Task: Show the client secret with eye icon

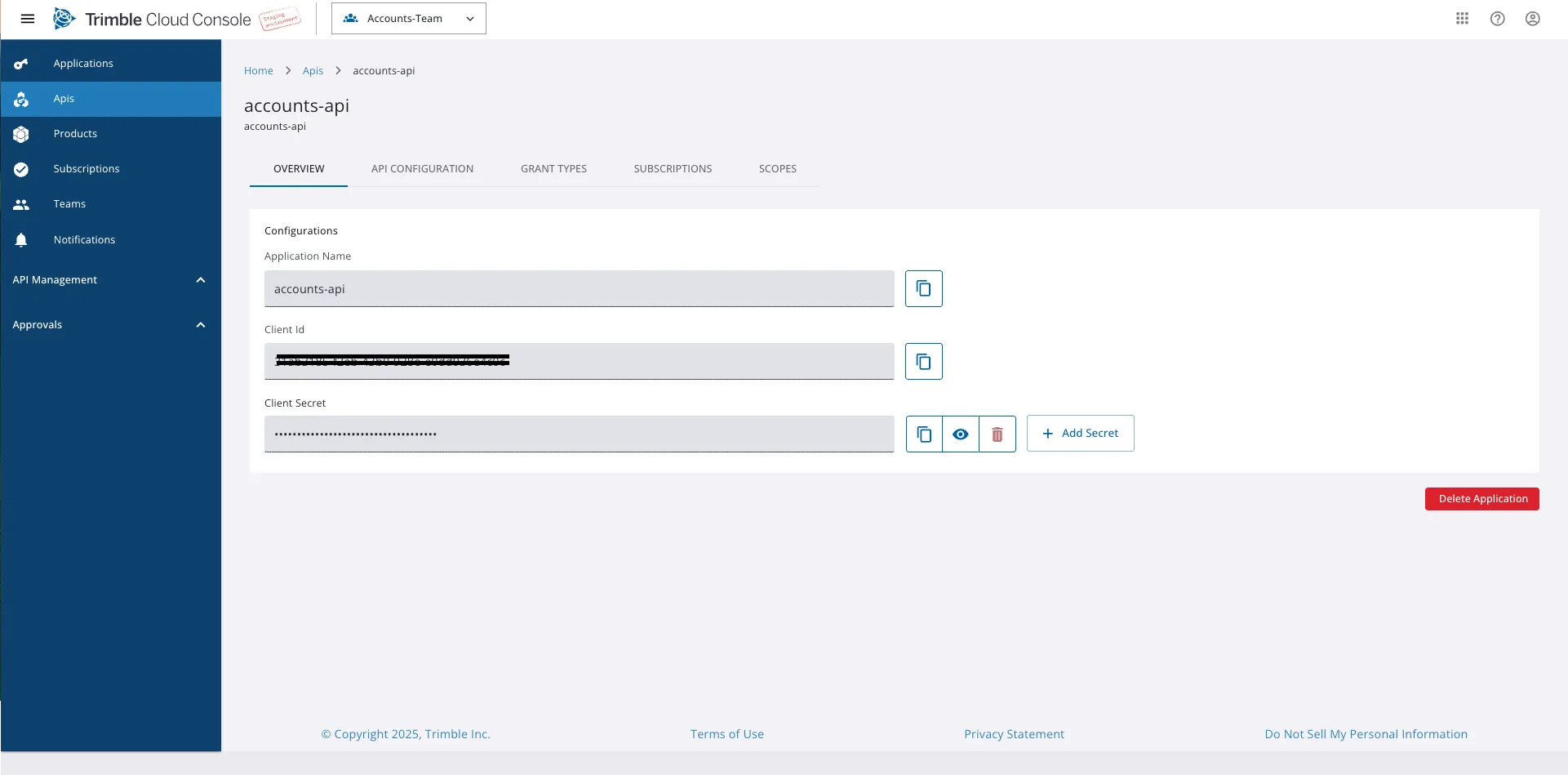Action: click(x=961, y=434)
